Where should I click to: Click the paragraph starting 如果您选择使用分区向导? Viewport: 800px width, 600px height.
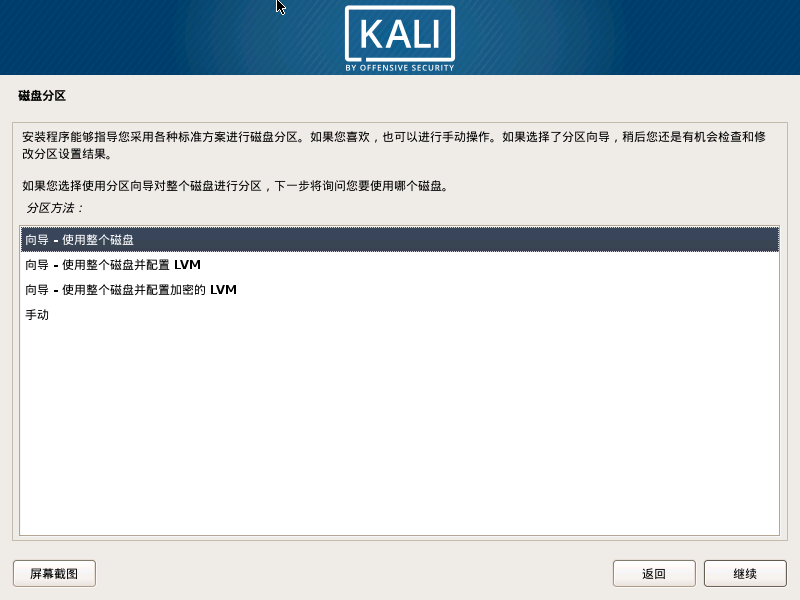tap(235, 186)
